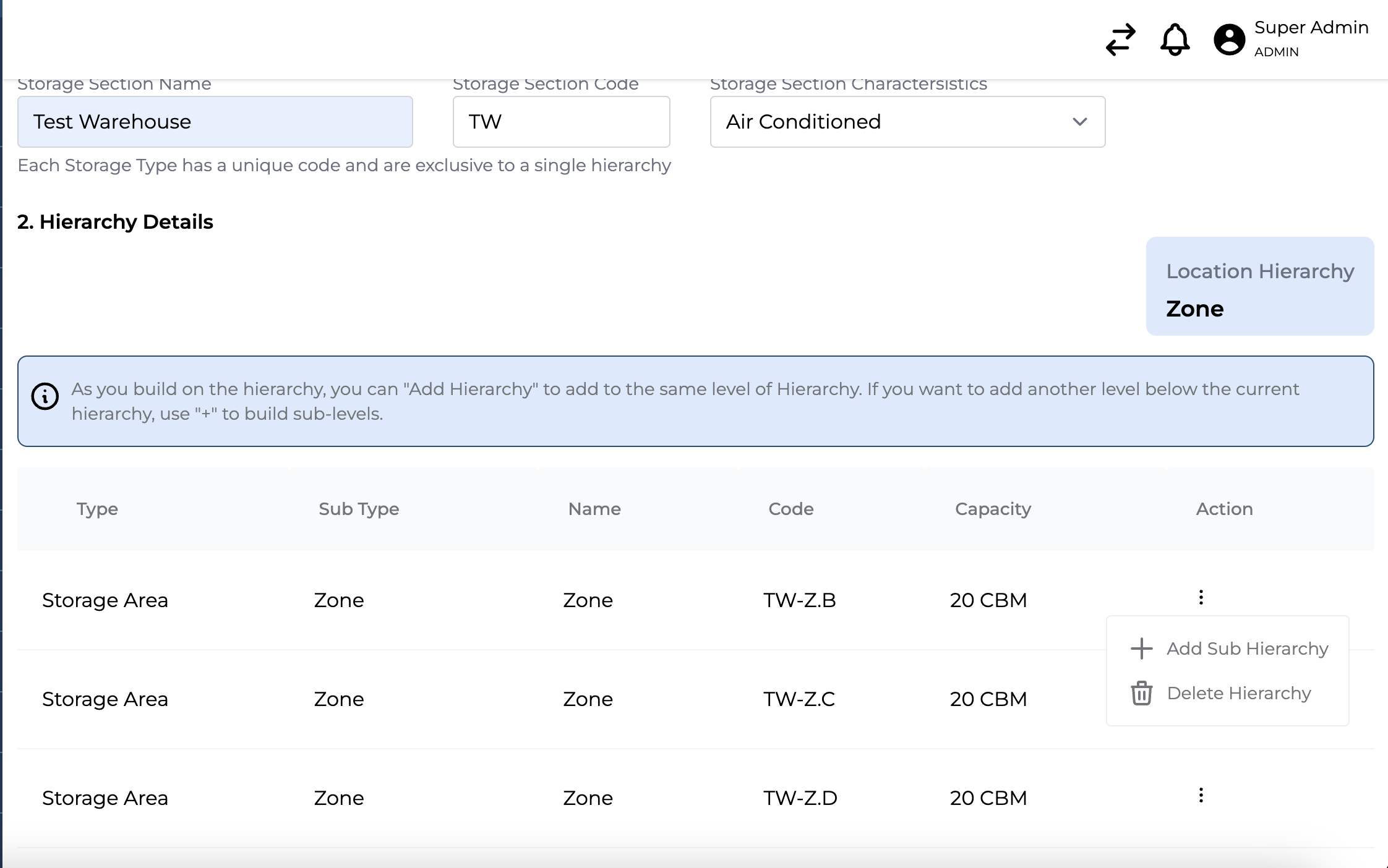Select the Zone sub-type for TW-Z.C row
The width and height of the screenshot is (1388, 868).
(338, 697)
